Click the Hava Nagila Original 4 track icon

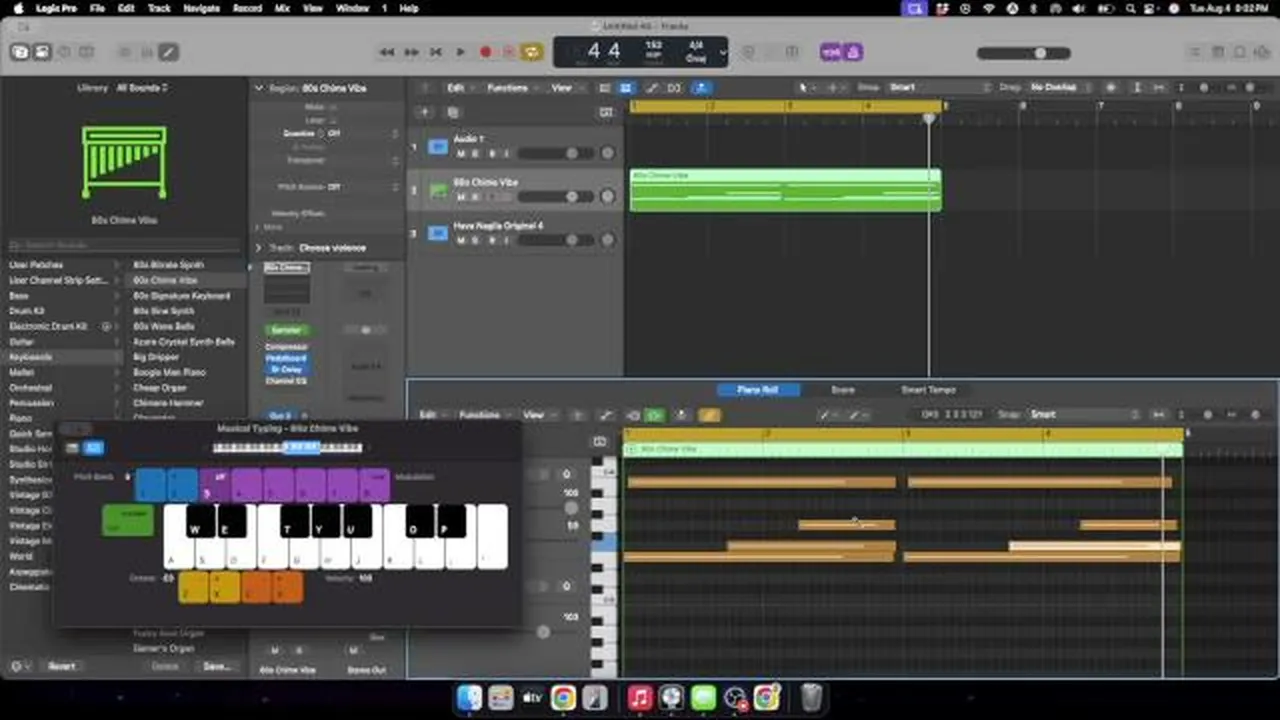437,233
